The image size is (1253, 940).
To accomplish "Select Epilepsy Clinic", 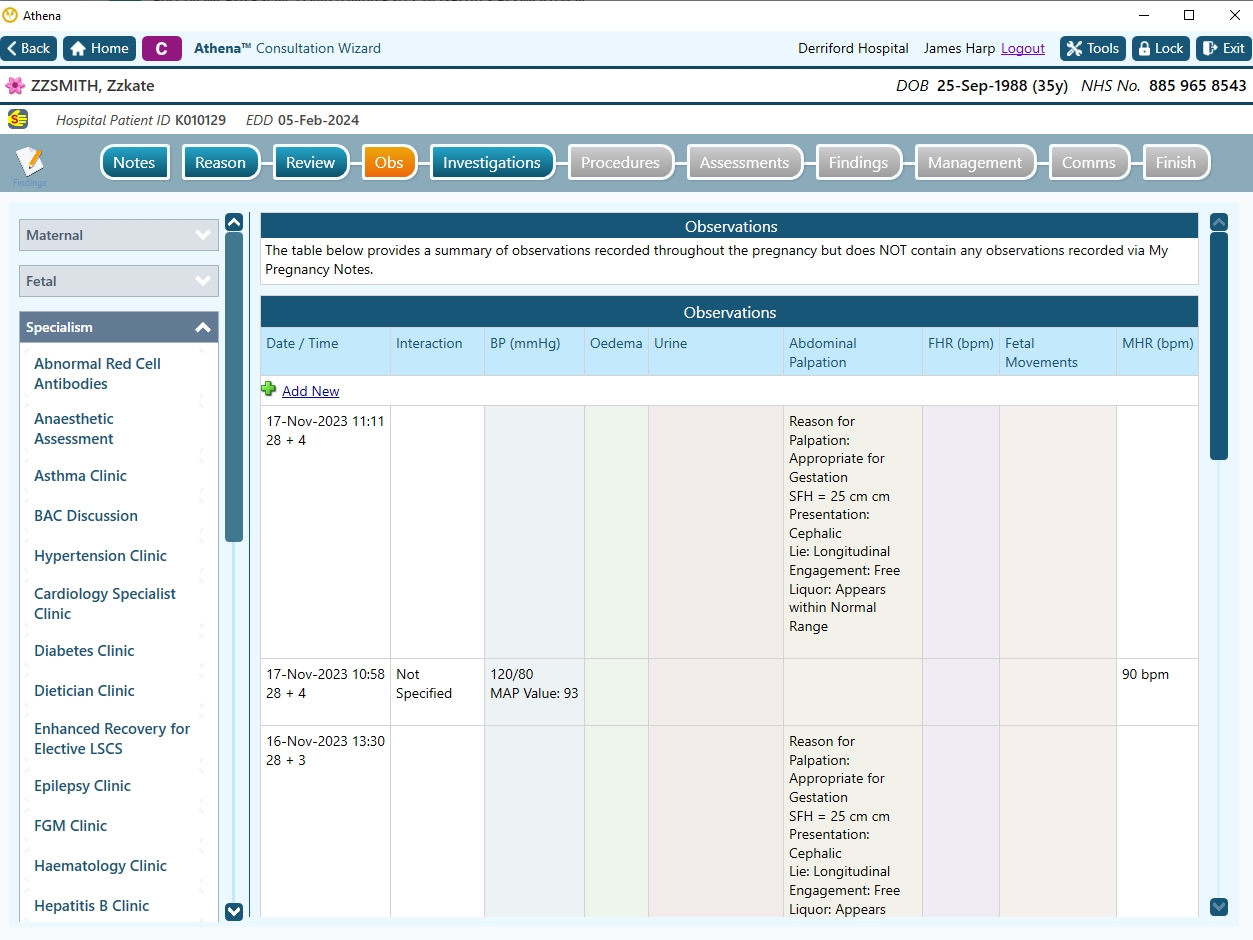I will pos(82,786).
